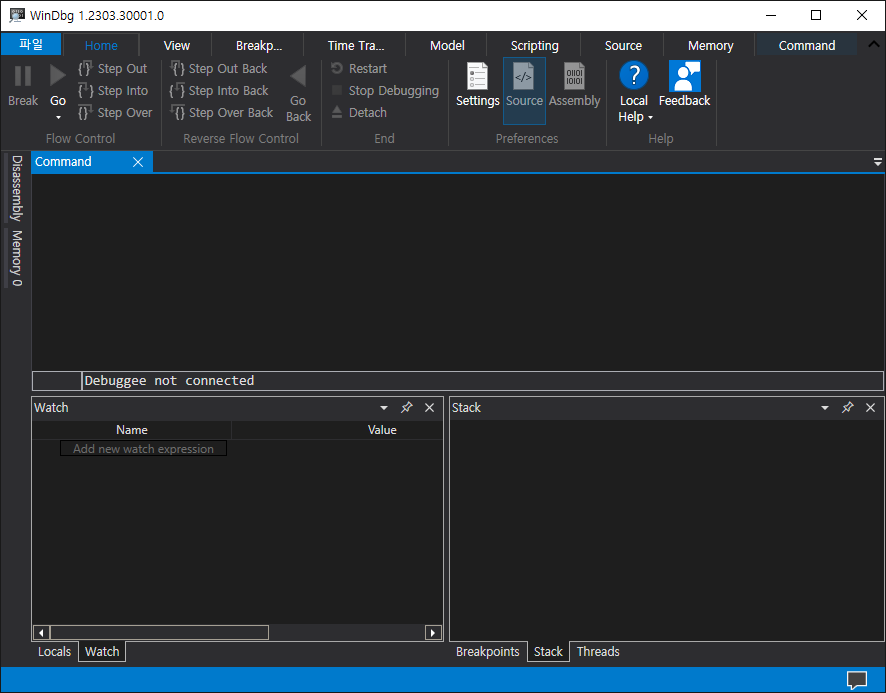Pin the Stack panel
886x693 pixels.
point(847,408)
